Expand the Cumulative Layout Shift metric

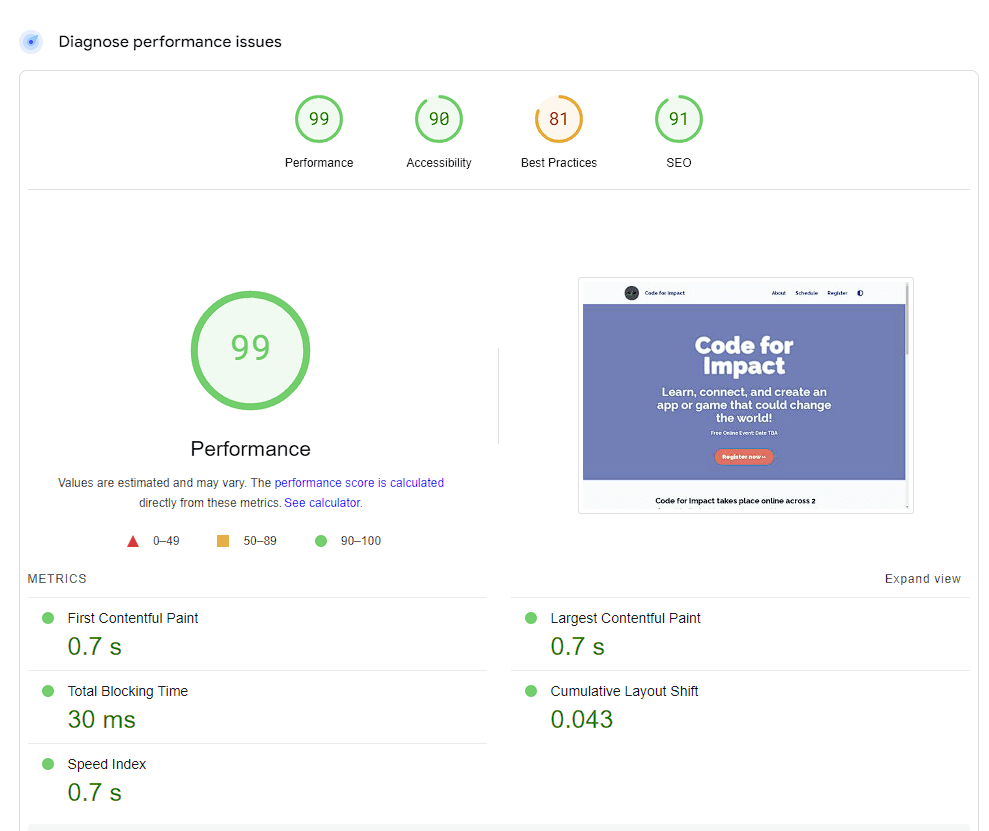coord(624,691)
